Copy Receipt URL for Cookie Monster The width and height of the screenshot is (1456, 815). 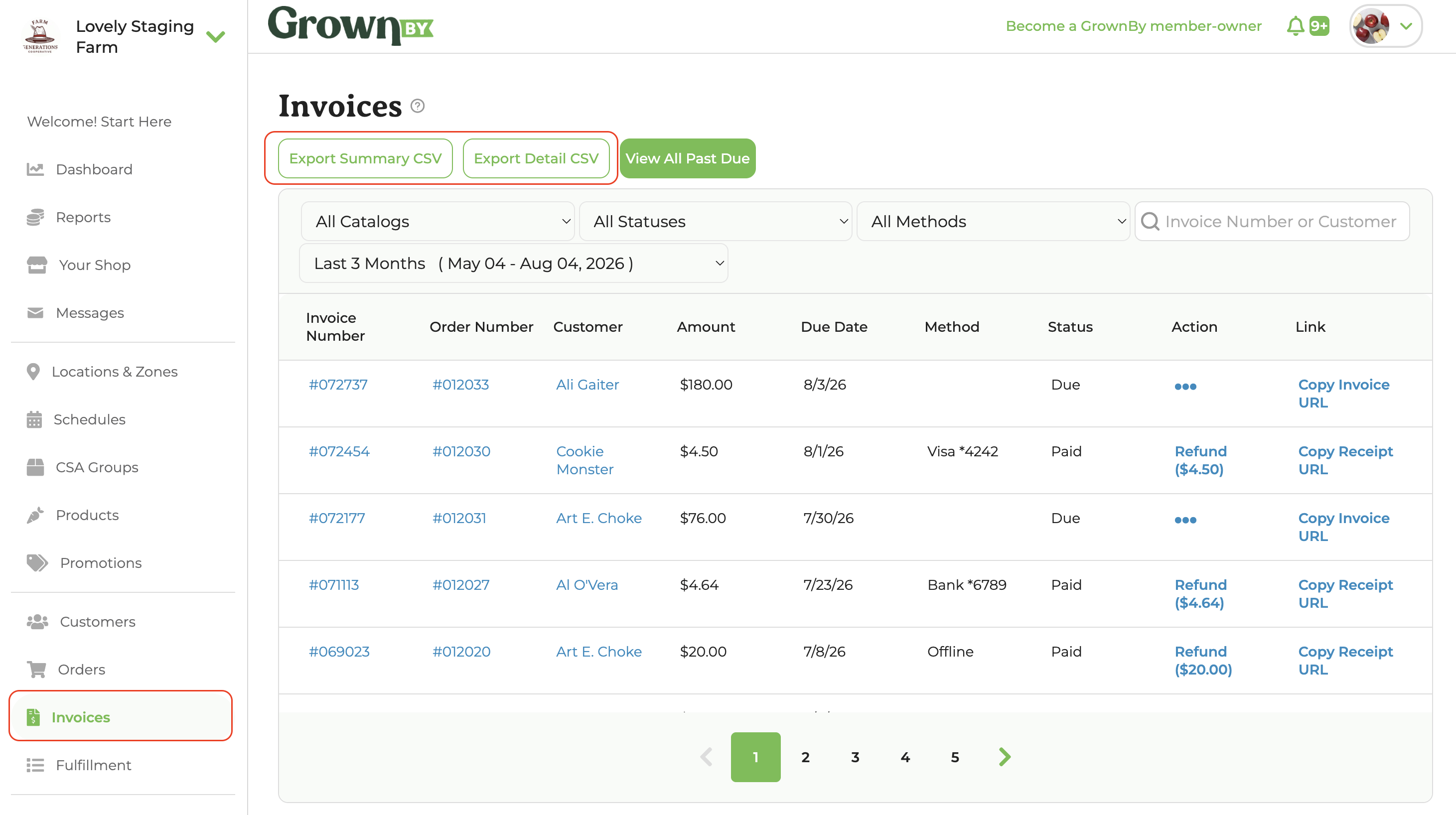(1345, 460)
